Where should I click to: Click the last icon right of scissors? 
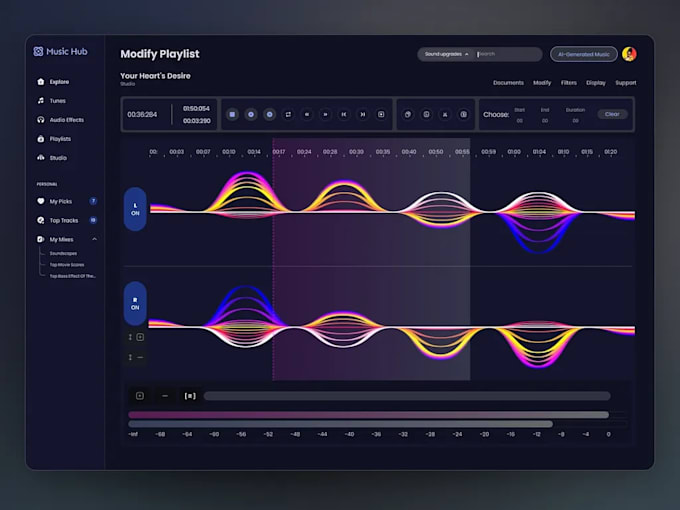click(464, 114)
